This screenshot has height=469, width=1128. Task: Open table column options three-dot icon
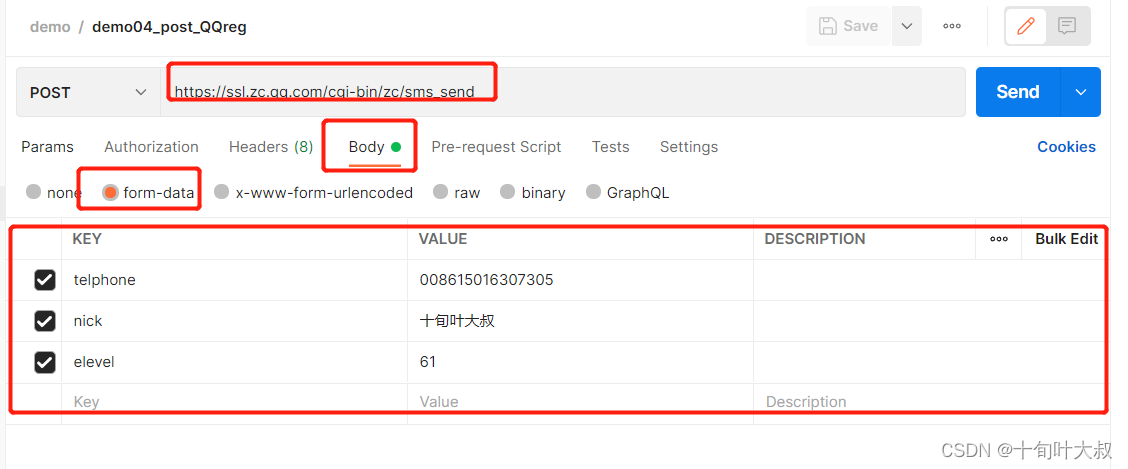coord(999,240)
